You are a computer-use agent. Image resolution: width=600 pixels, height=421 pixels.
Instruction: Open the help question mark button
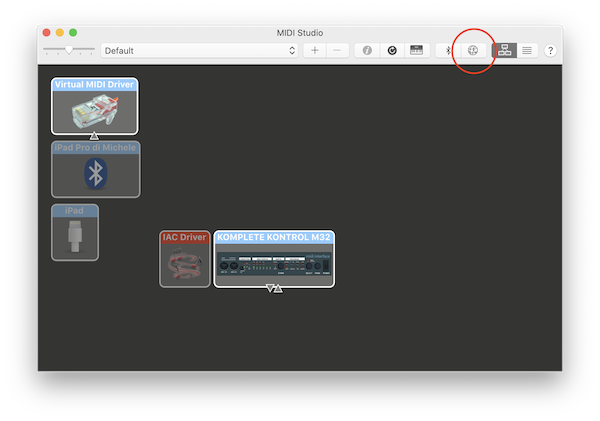(x=550, y=51)
